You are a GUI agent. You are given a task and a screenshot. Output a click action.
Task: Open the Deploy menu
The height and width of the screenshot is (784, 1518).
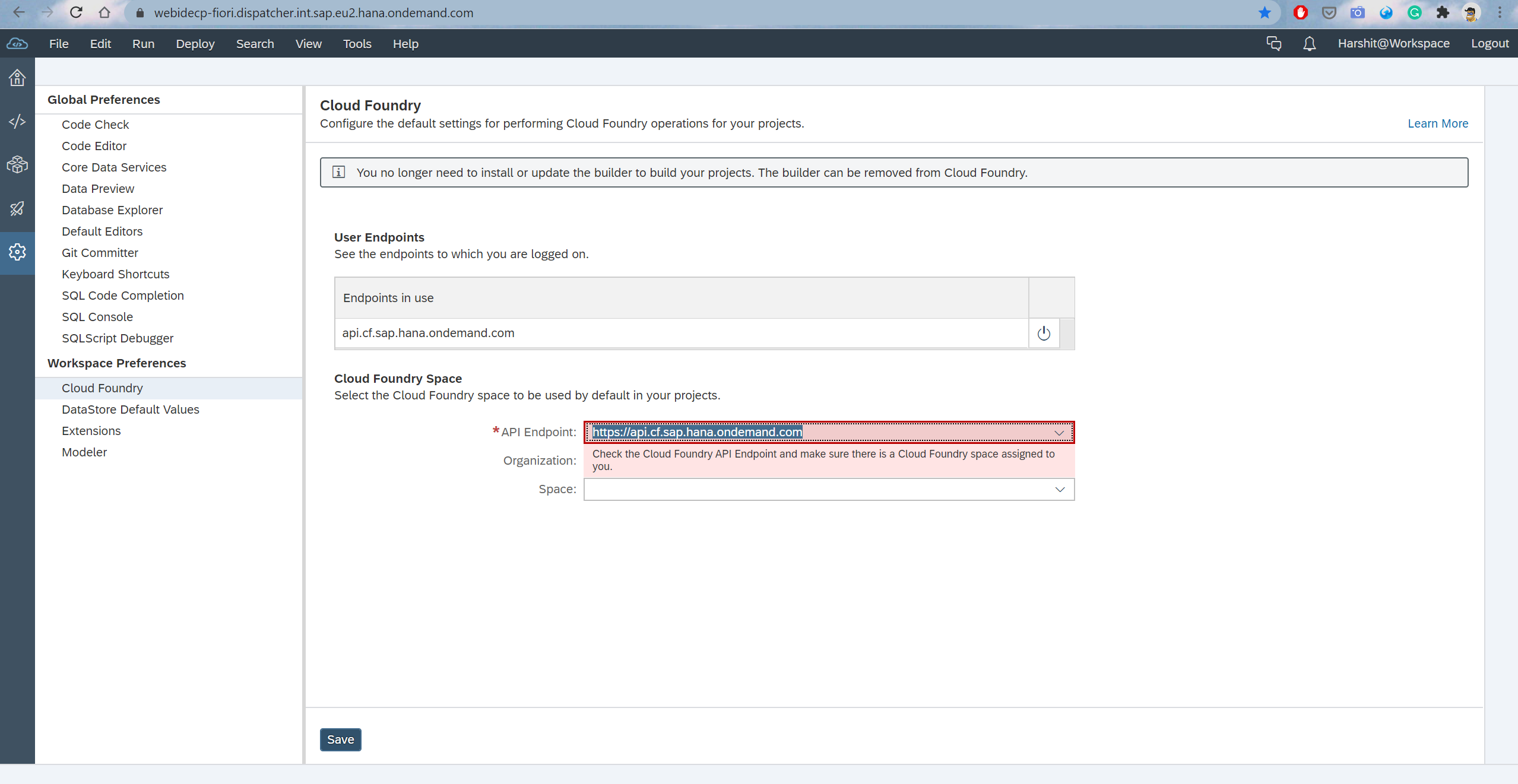tap(195, 43)
